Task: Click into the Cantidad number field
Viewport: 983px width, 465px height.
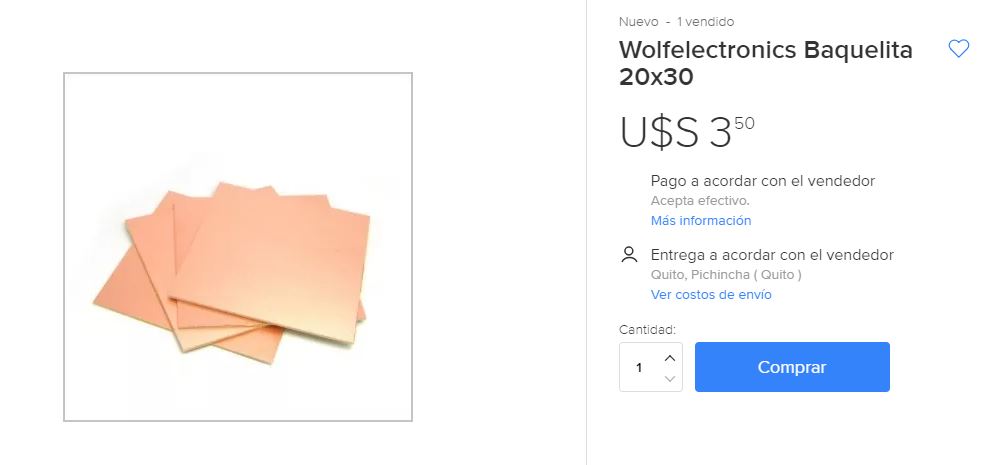Action: [x=639, y=367]
